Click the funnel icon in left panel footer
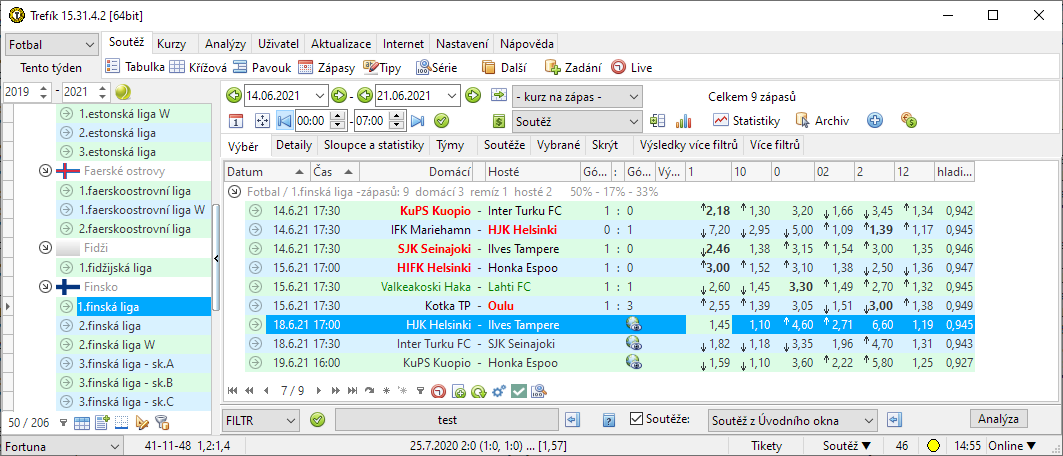Screen dimensions: 1063x456 [63, 423]
